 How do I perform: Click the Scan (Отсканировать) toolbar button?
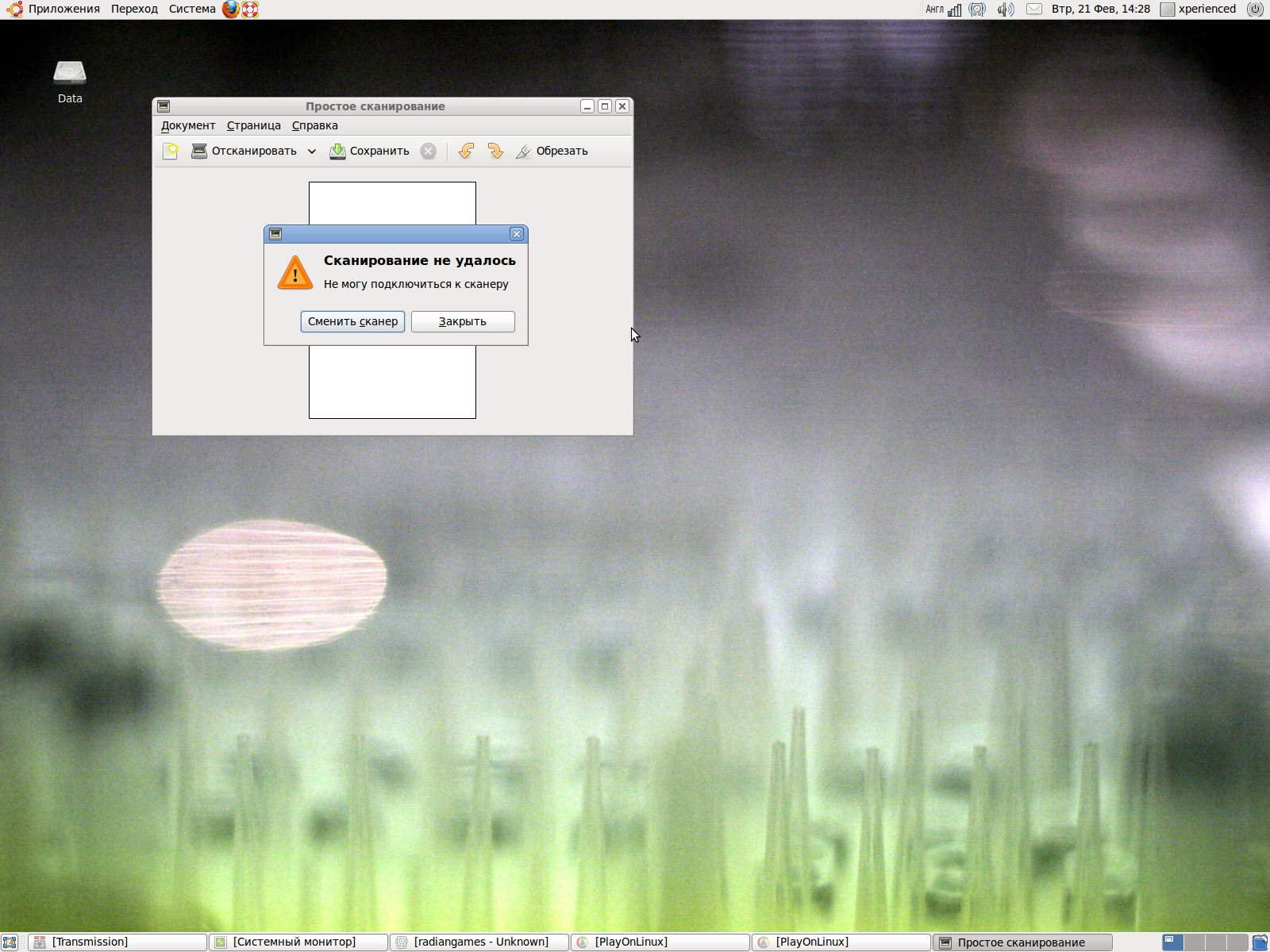(x=244, y=151)
